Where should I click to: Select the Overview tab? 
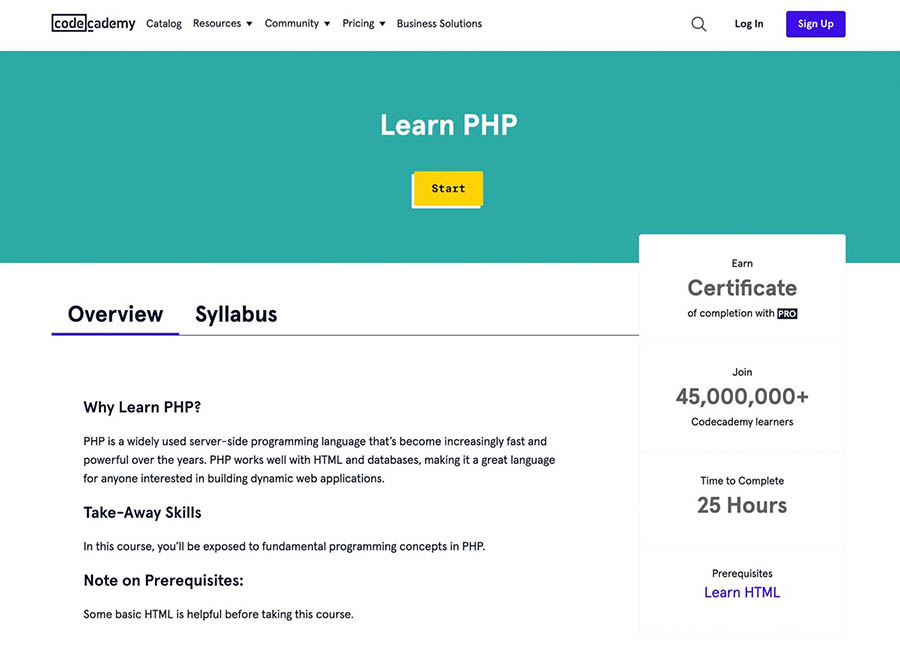click(x=115, y=314)
